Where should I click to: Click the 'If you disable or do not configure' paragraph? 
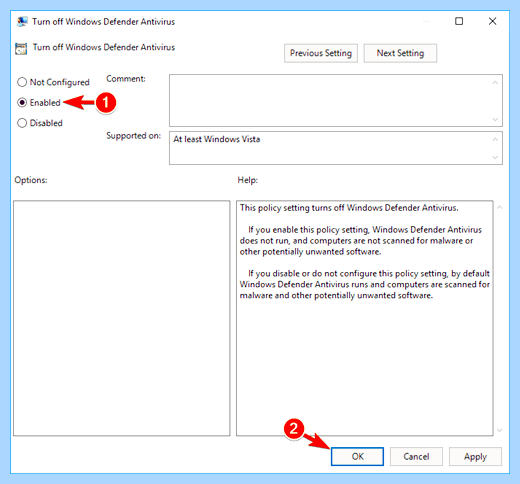point(365,284)
